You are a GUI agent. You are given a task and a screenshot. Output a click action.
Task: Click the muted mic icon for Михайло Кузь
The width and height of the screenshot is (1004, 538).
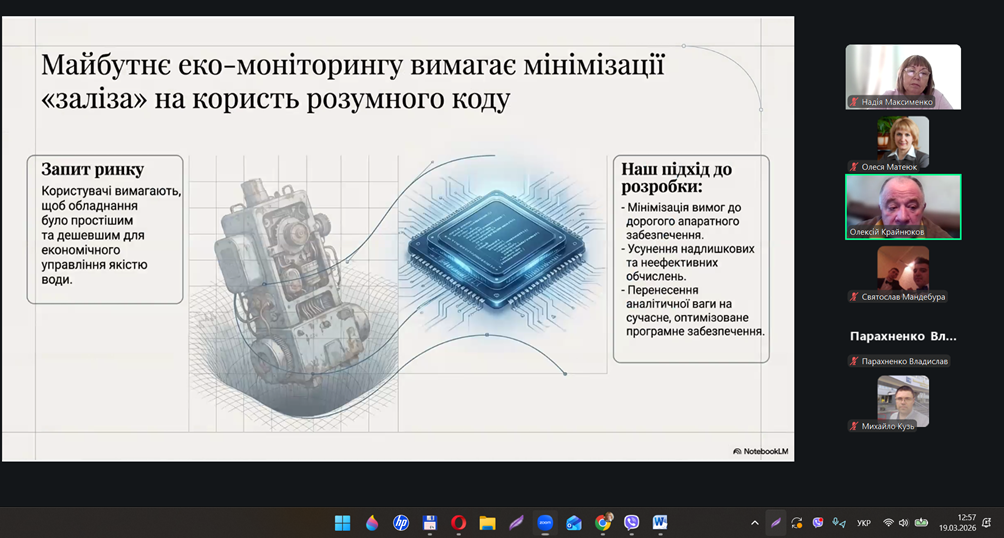coord(854,427)
